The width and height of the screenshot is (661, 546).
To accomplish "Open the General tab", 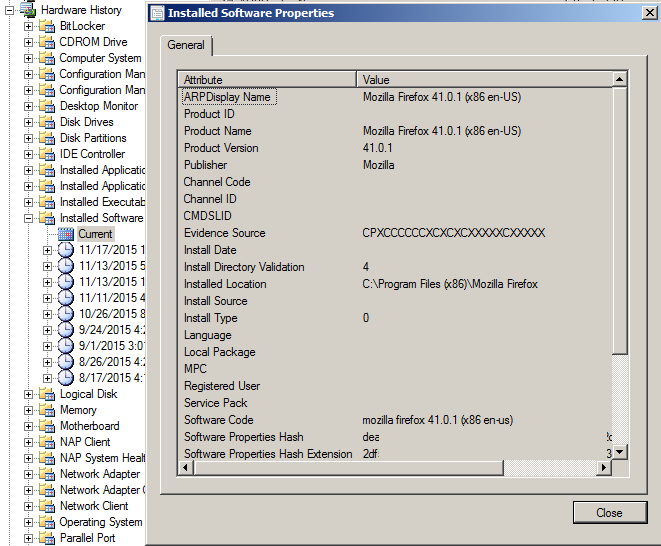I will coord(186,45).
